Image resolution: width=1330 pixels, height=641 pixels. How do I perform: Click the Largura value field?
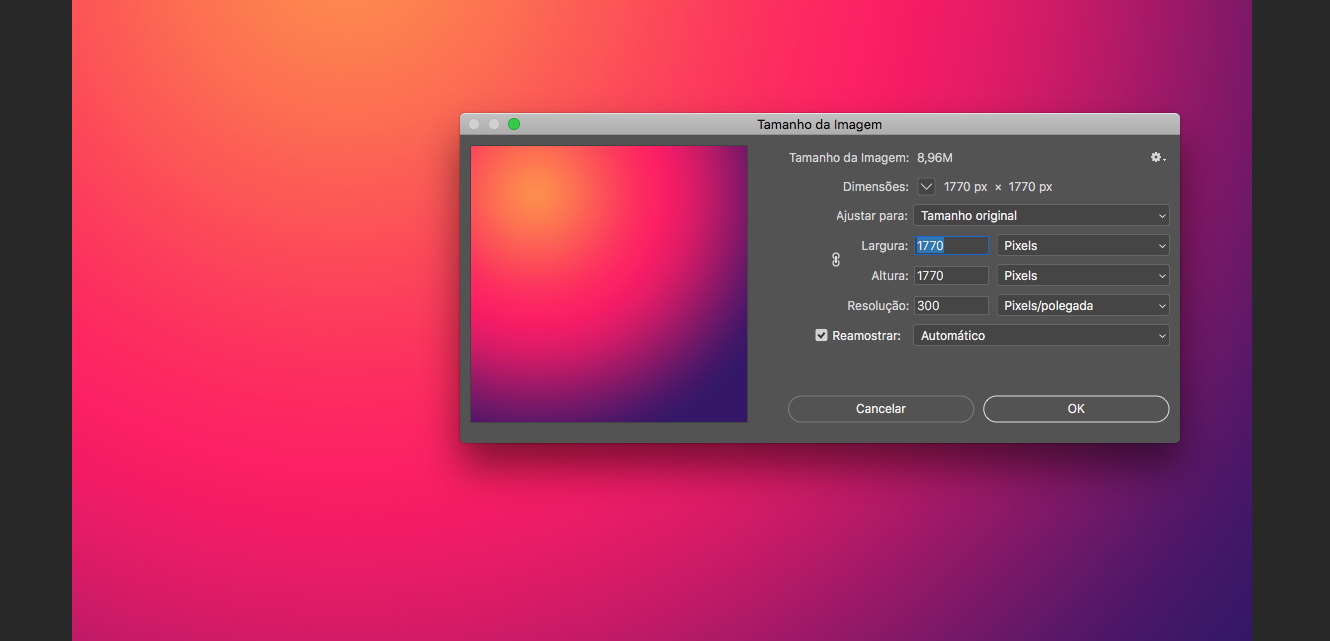pos(951,246)
